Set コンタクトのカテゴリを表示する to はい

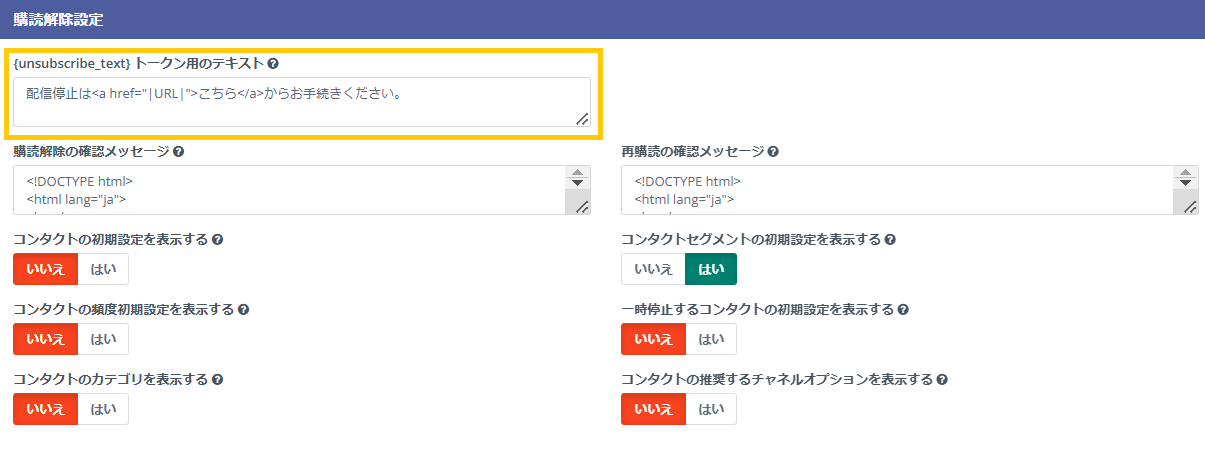pyautogui.click(x=103, y=409)
